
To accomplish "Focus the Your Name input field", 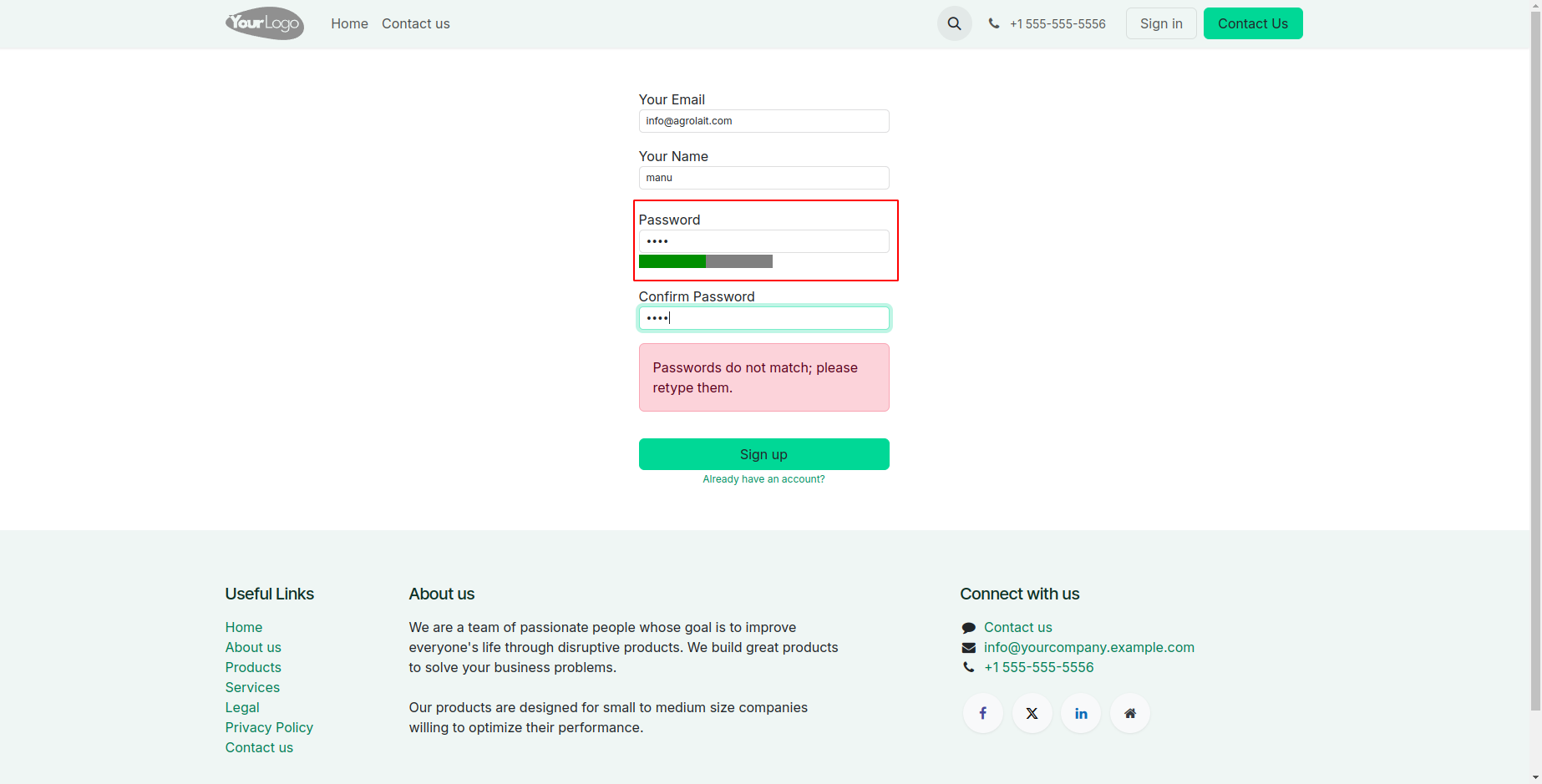I will [763, 178].
